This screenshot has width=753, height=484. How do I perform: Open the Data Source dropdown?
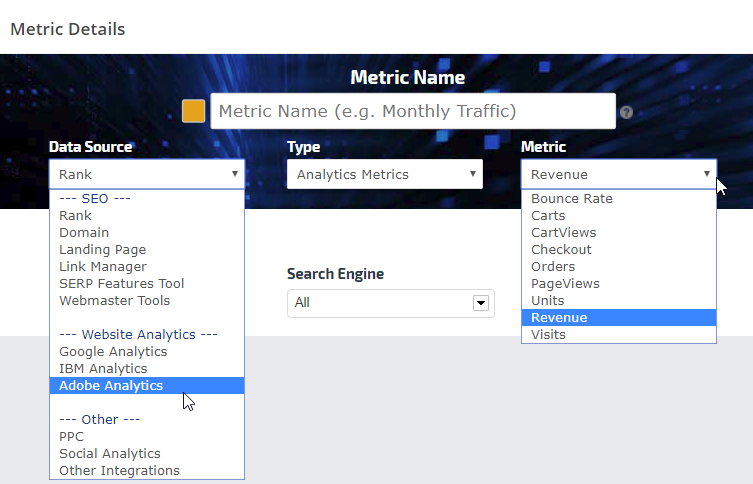(146, 174)
